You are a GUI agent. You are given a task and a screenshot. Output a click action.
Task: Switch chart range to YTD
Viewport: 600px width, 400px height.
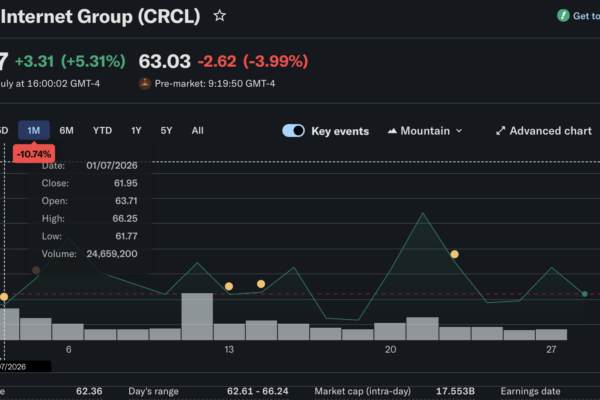(102, 131)
